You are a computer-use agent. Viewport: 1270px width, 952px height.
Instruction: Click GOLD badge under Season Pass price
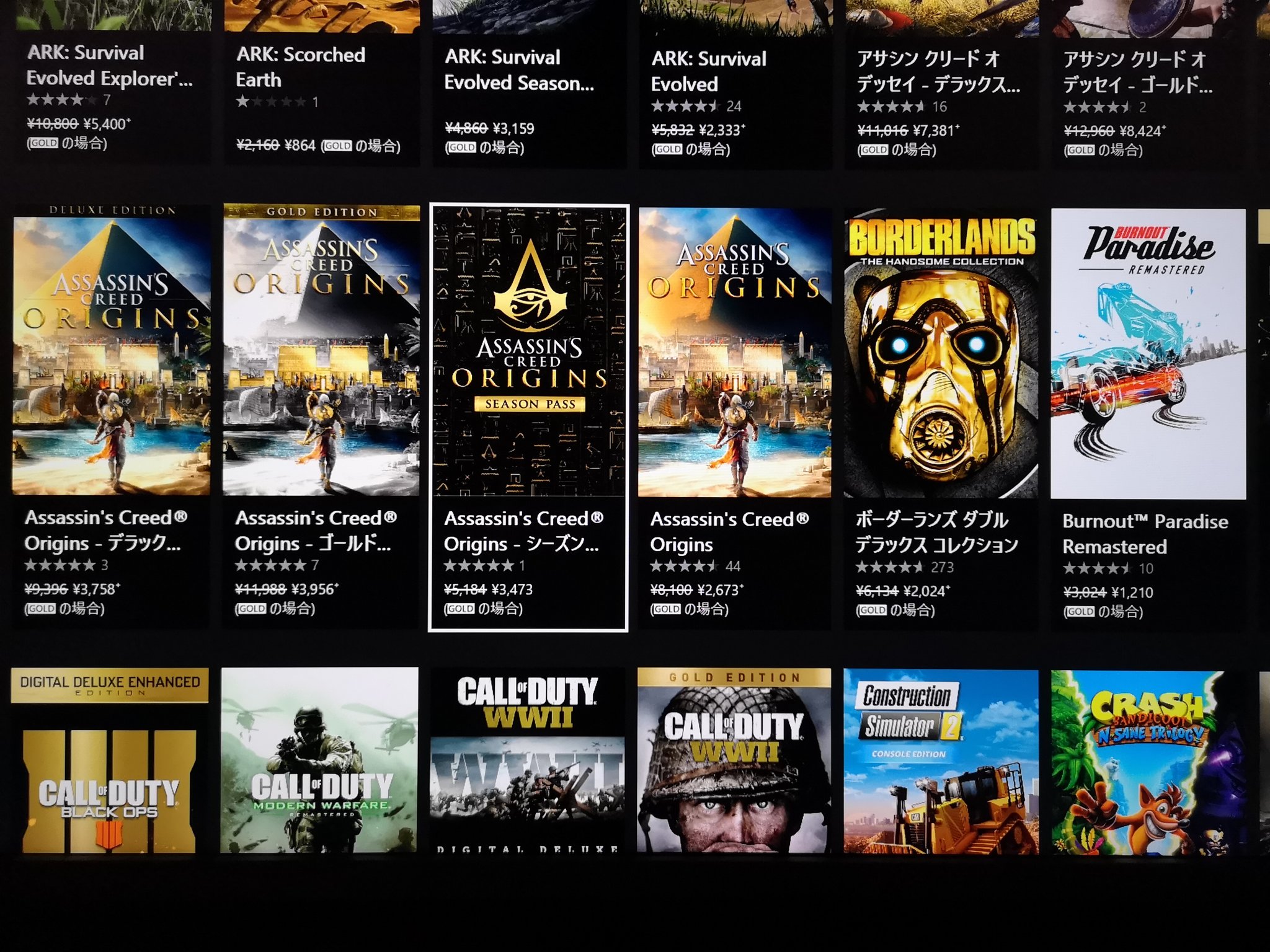(461, 609)
